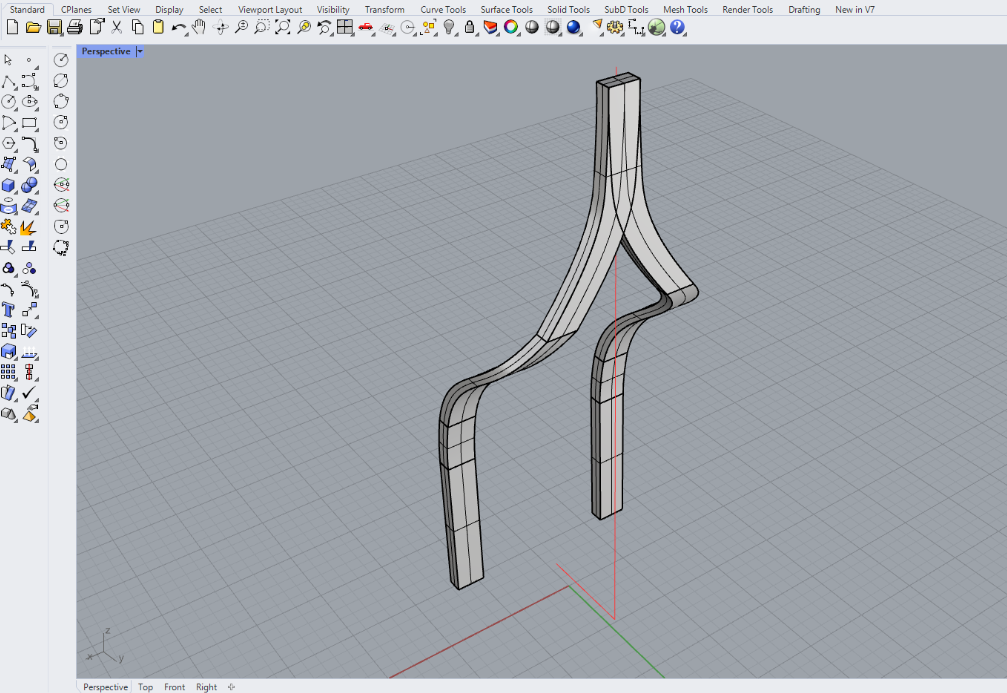Select the rectangular Array grid tool
1007x693 pixels.
tap(8, 373)
